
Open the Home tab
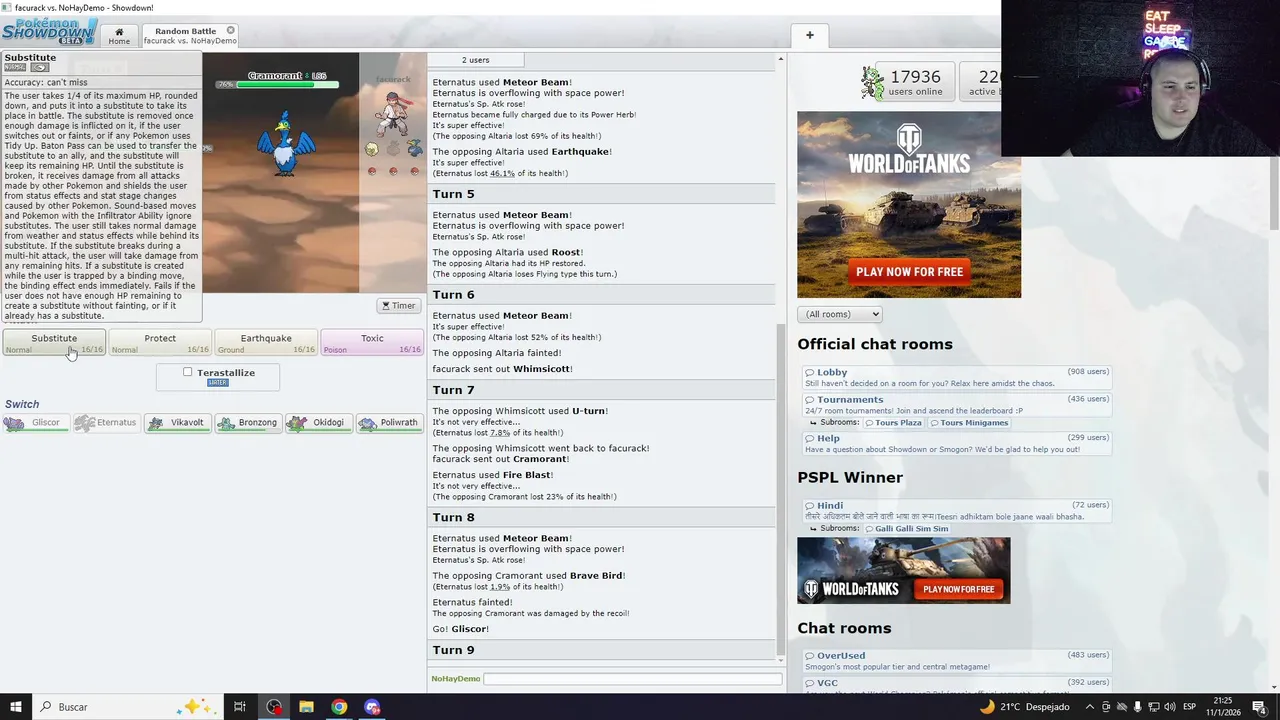click(x=119, y=36)
